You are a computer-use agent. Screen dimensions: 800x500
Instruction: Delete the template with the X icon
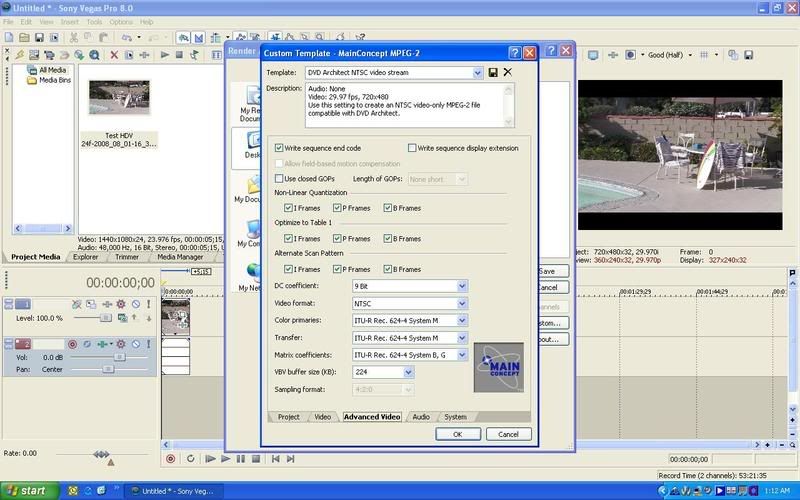point(508,72)
